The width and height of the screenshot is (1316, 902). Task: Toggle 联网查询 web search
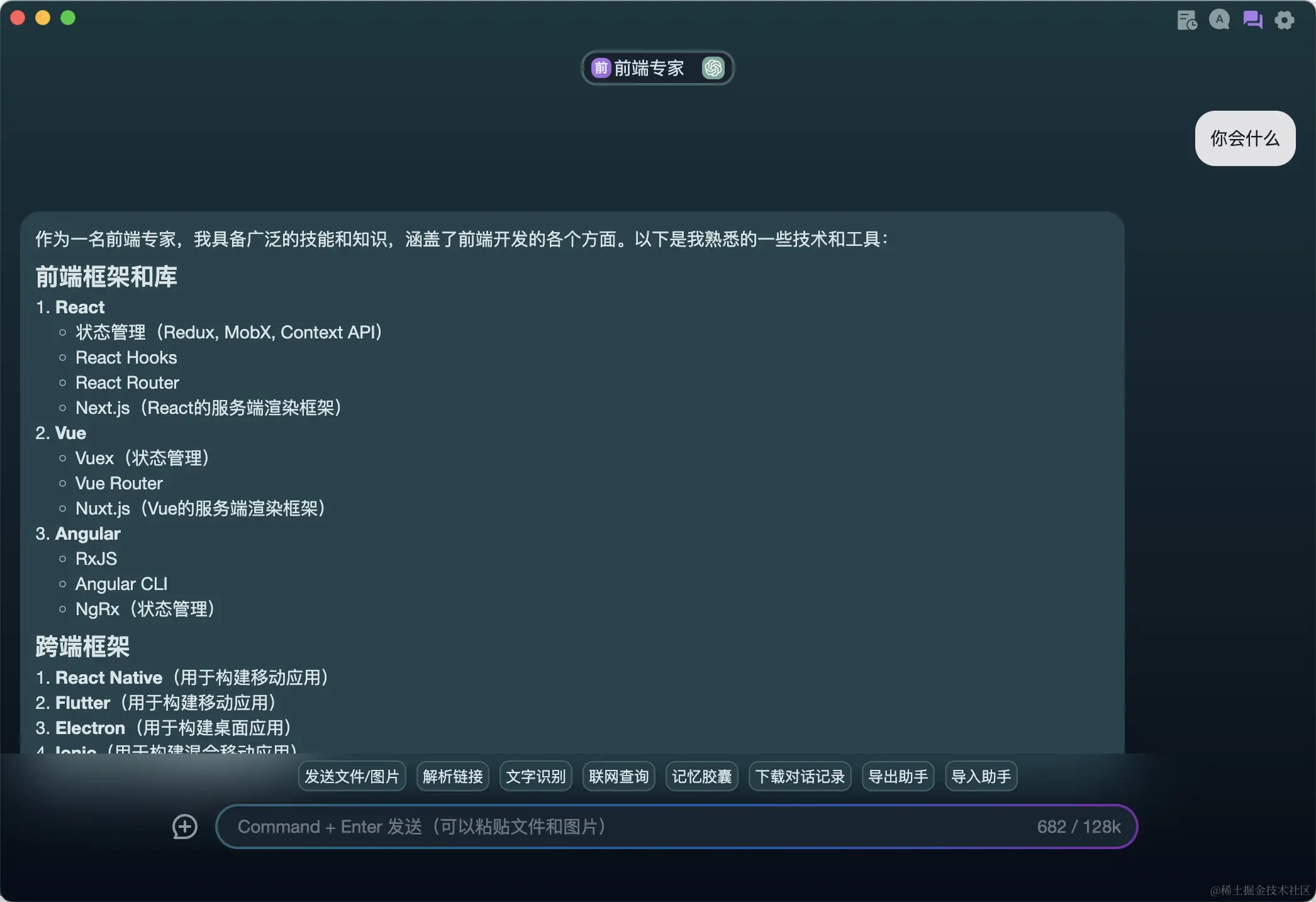tap(618, 776)
